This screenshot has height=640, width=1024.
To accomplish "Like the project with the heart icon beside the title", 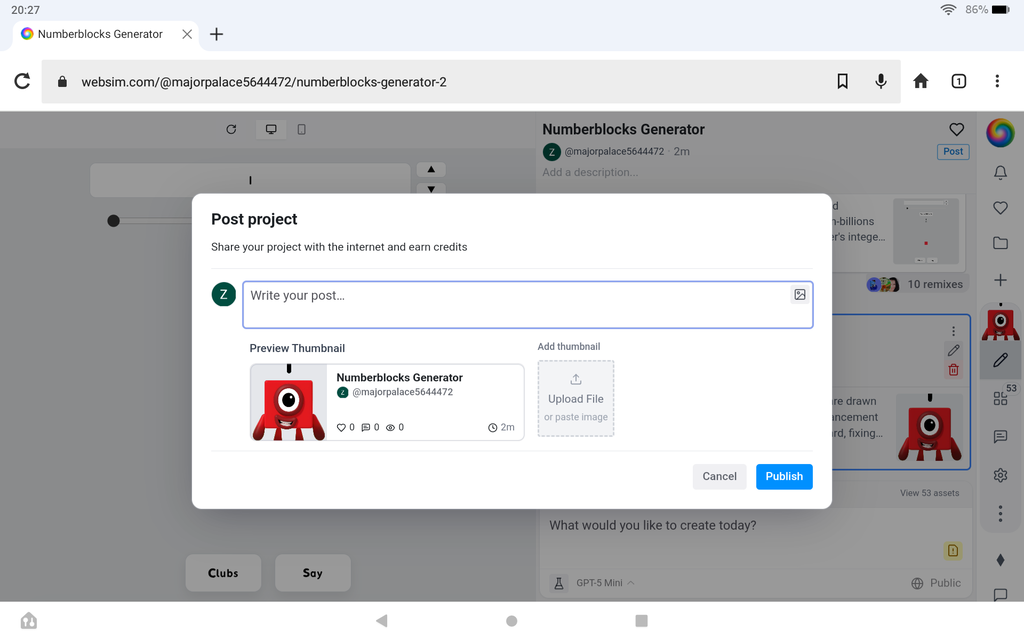I will tap(956, 129).
